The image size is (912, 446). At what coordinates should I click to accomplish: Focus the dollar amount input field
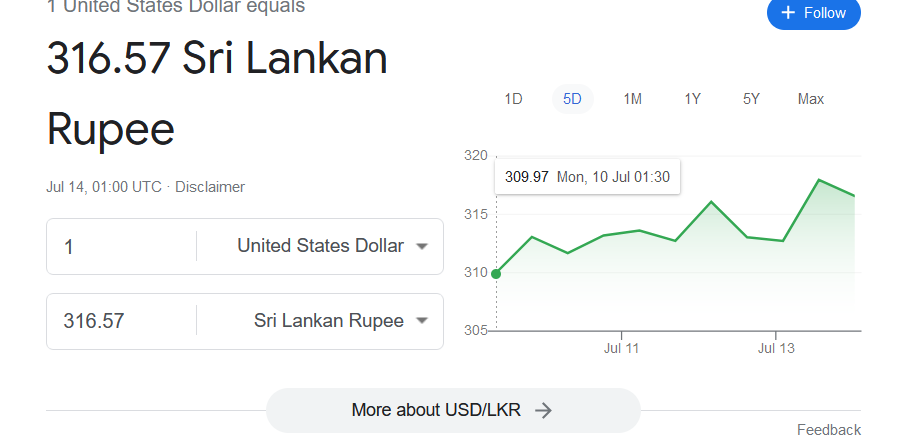[122, 247]
